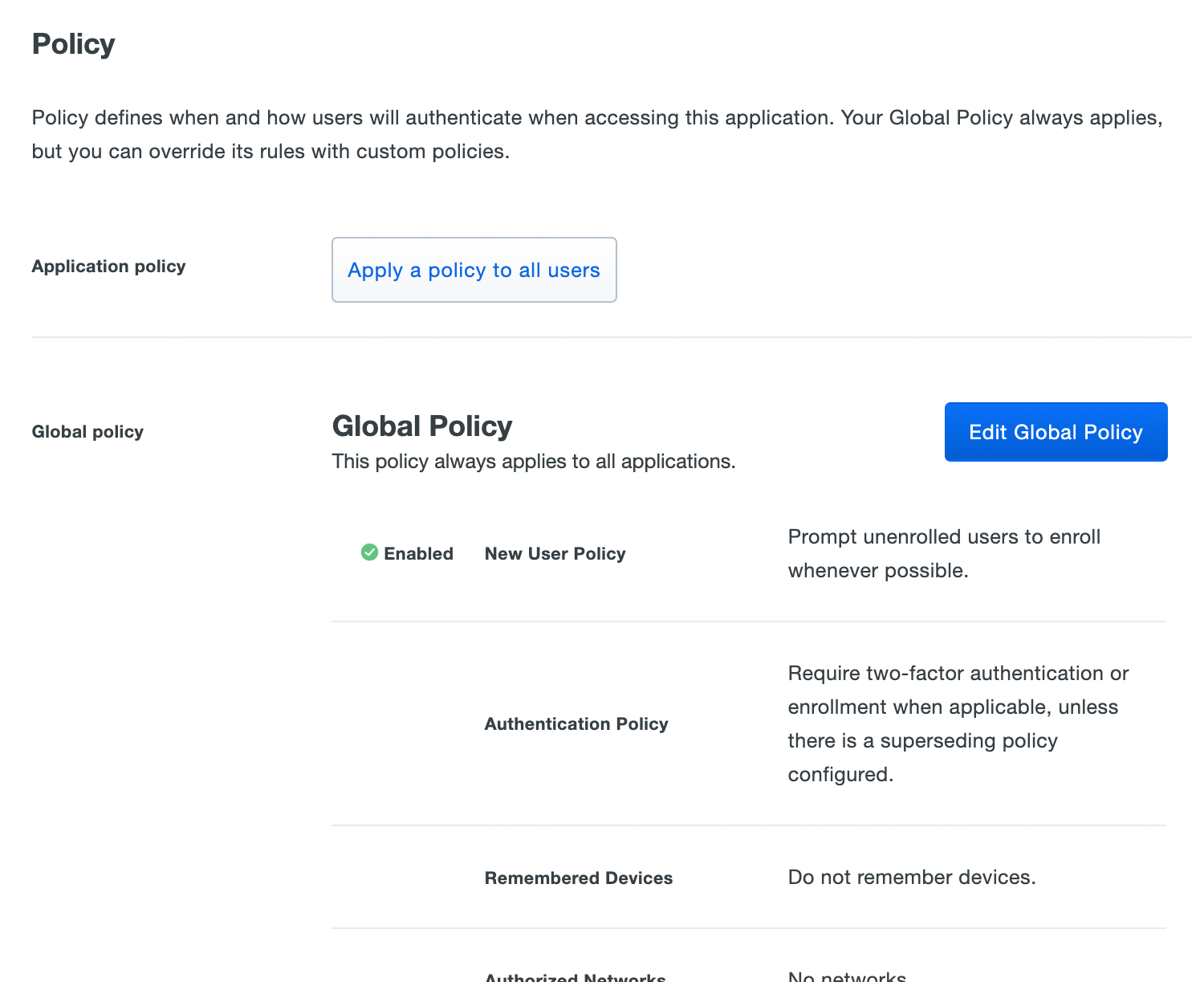Click the Policy page title

73,44
